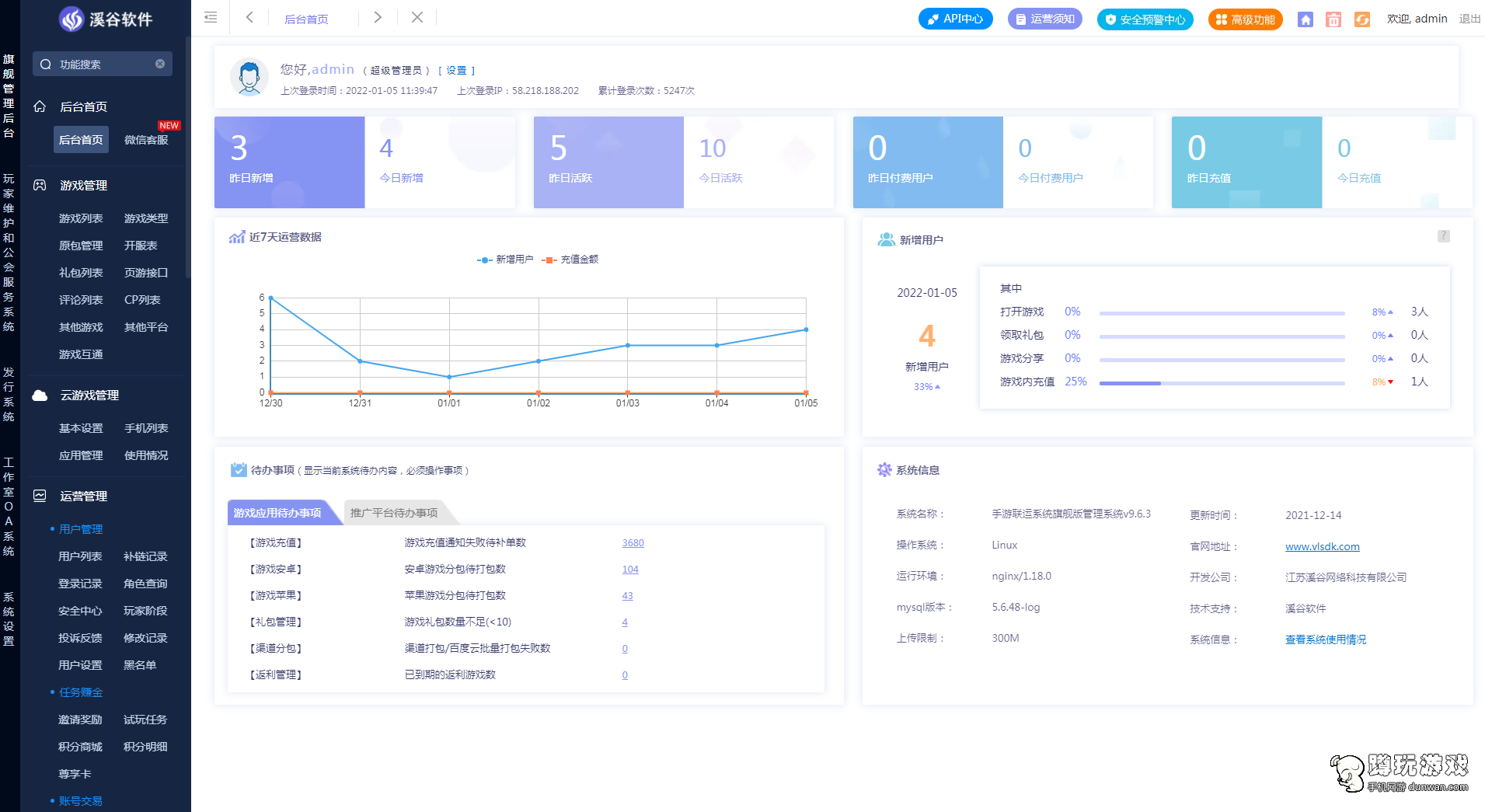Open CP列表 menu item
Viewport: 1485px width, 812px height.
[x=142, y=300]
